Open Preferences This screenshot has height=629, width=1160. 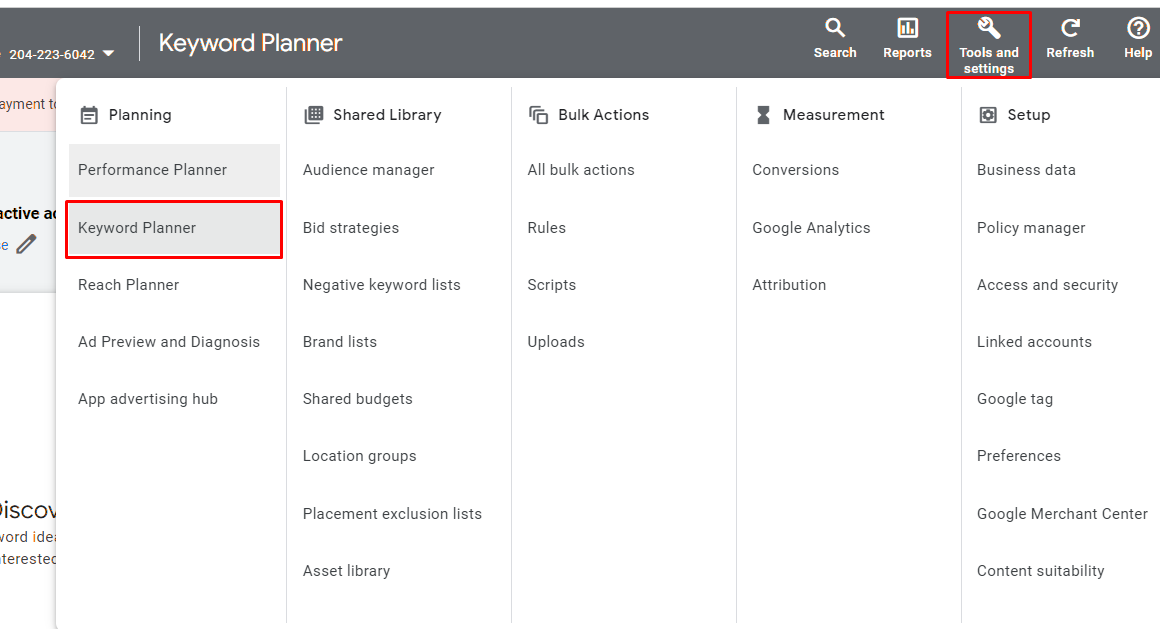tap(1018, 456)
